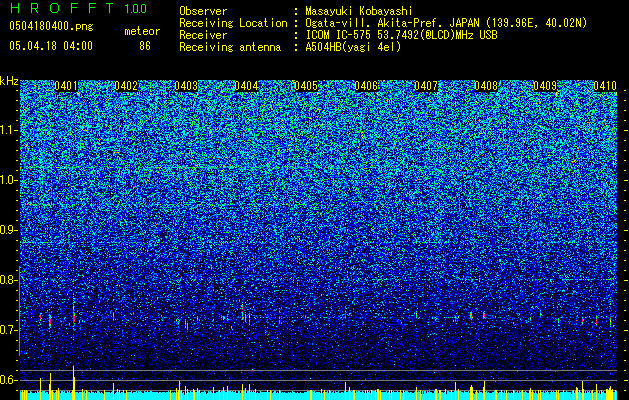
Task: Select the file name 0504180400.png
Action: click(51, 26)
